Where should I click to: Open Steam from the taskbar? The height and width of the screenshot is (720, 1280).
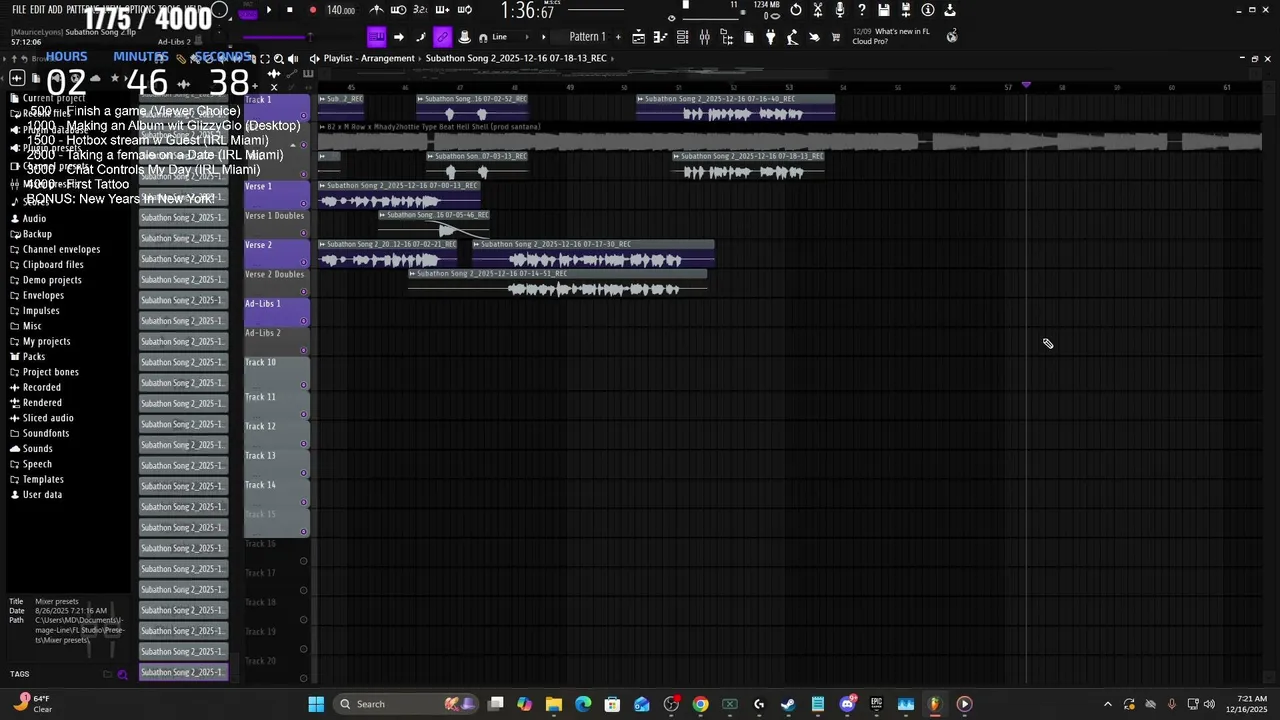point(788,704)
